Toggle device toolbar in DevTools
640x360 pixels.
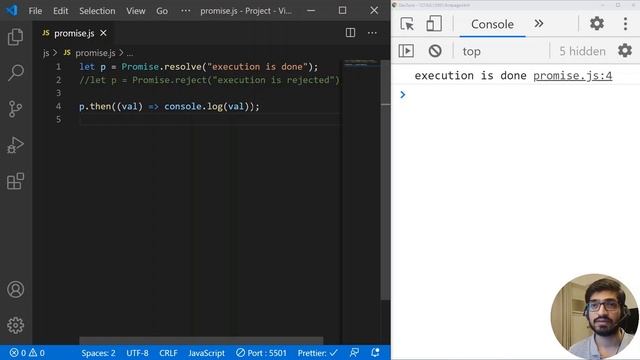(x=433, y=24)
